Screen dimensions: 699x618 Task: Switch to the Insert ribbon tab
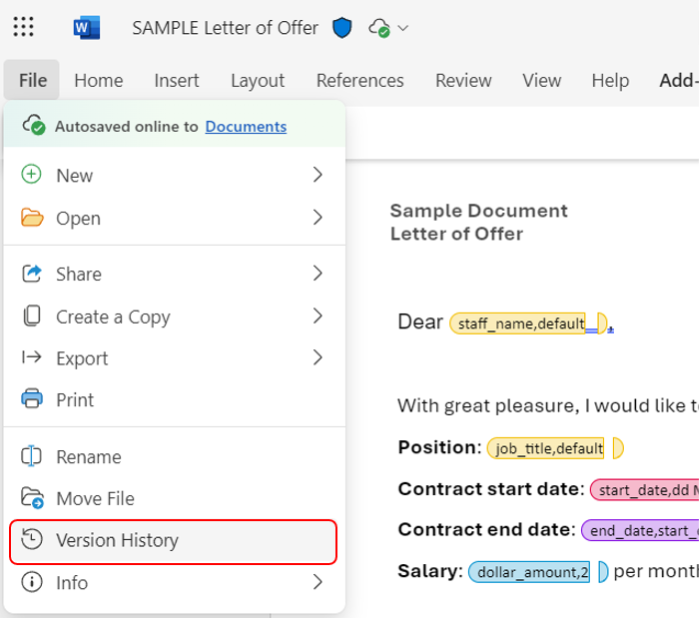click(x=176, y=81)
